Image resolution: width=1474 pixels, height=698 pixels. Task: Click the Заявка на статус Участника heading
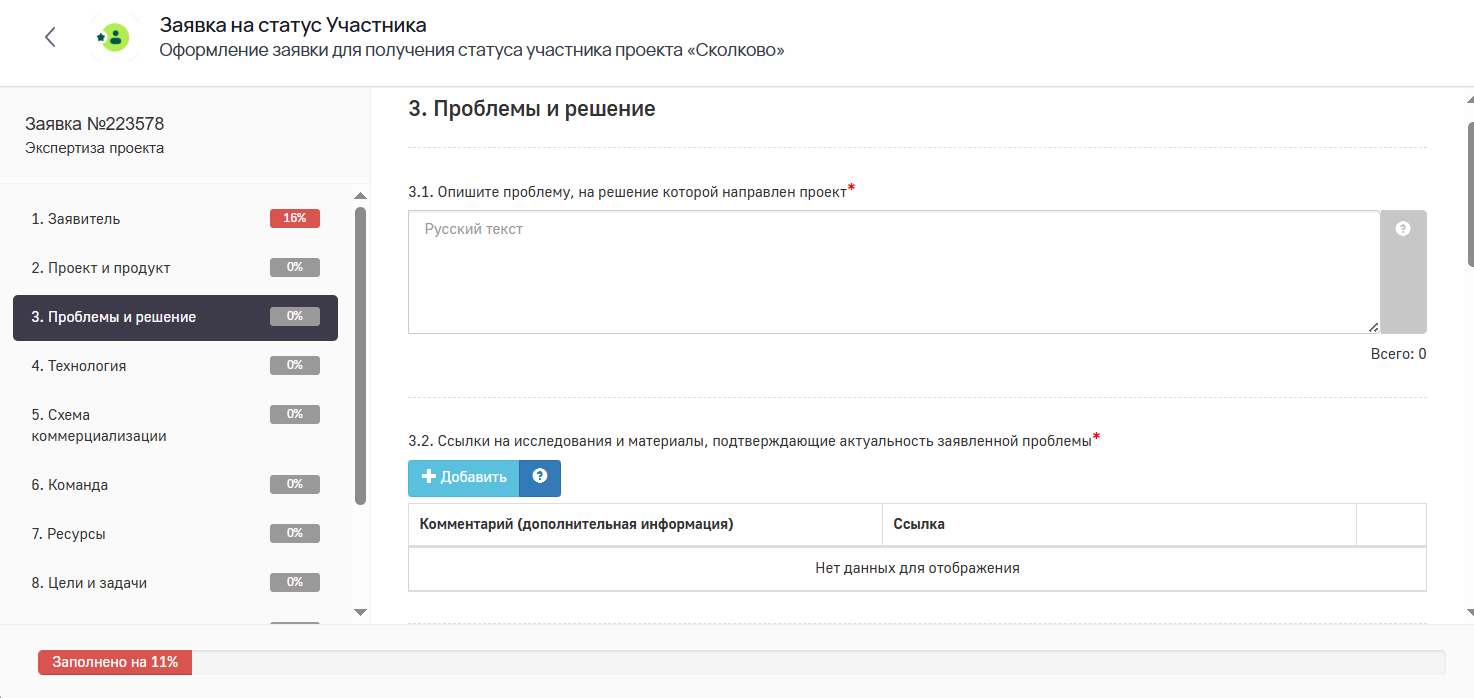(x=293, y=25)
